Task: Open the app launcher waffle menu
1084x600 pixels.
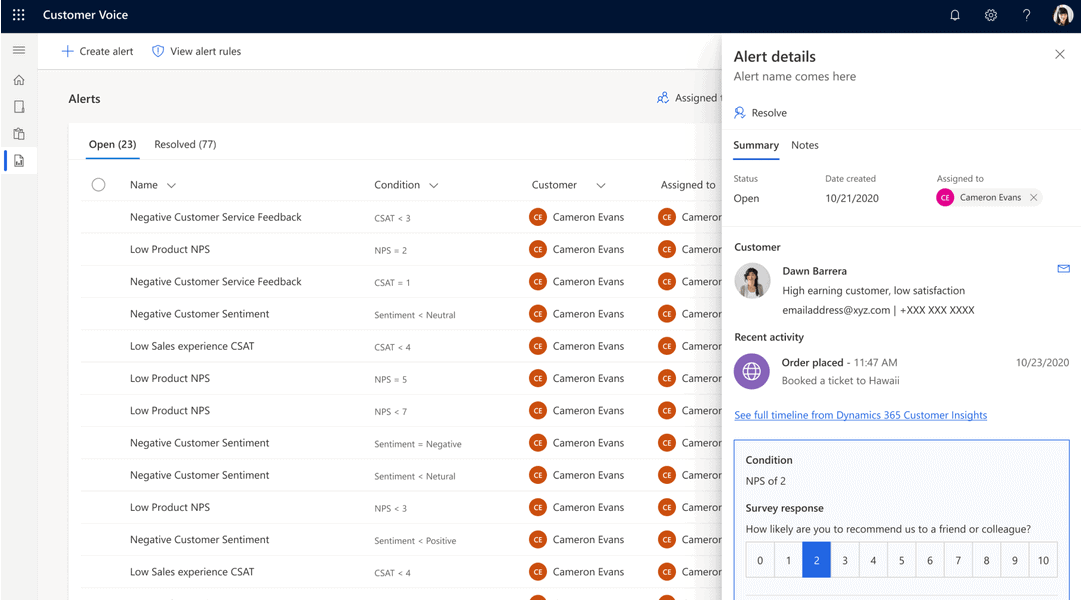Action: click(17, 15)
